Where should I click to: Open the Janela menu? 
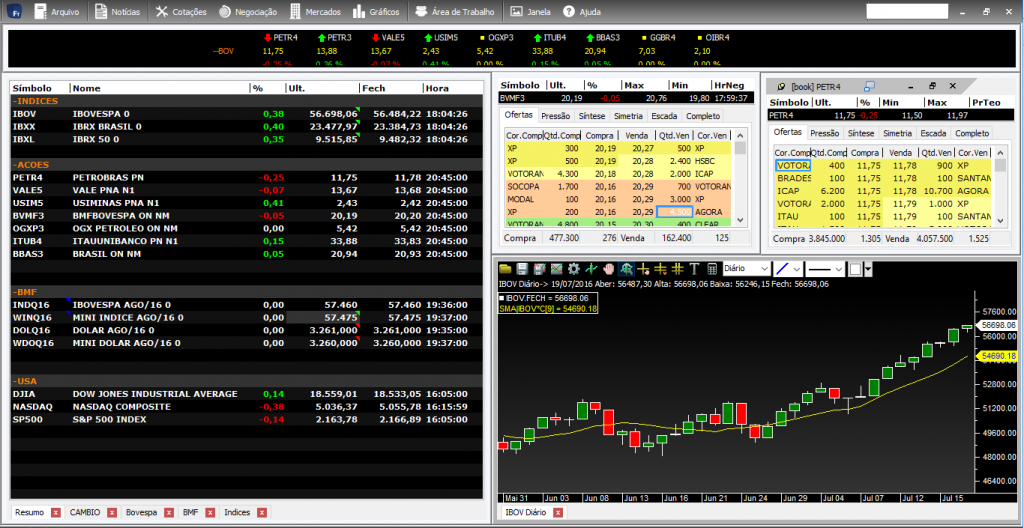530,11
